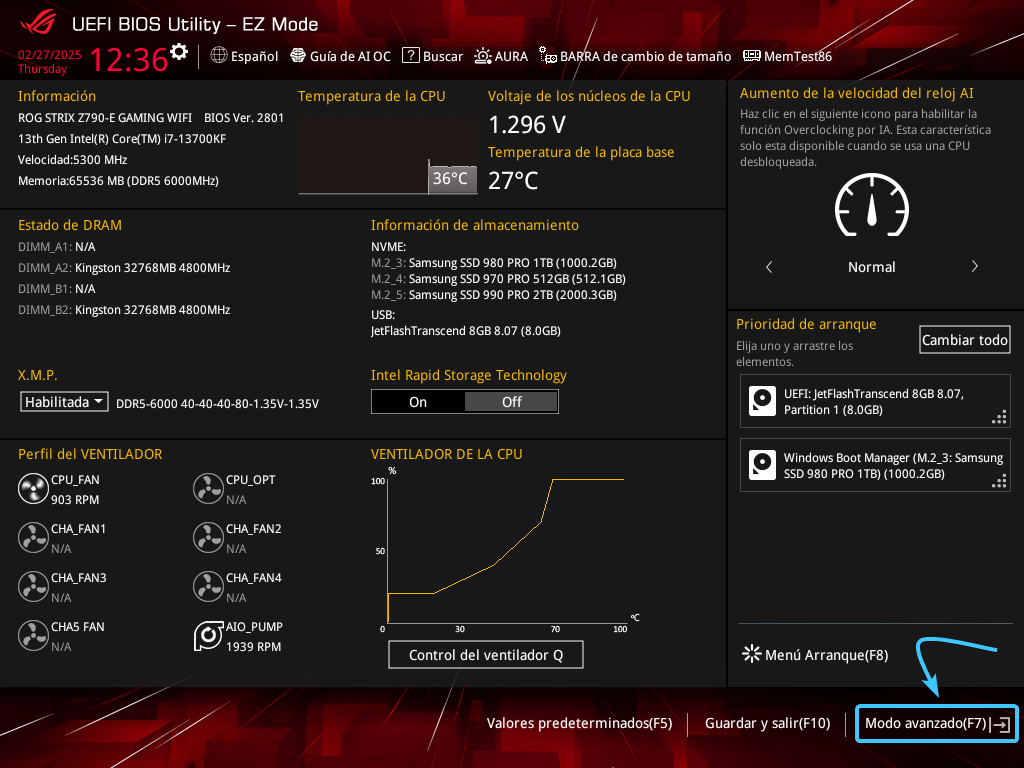
Task: Click the AIO_PUMP pump icon
Action: 208,636
